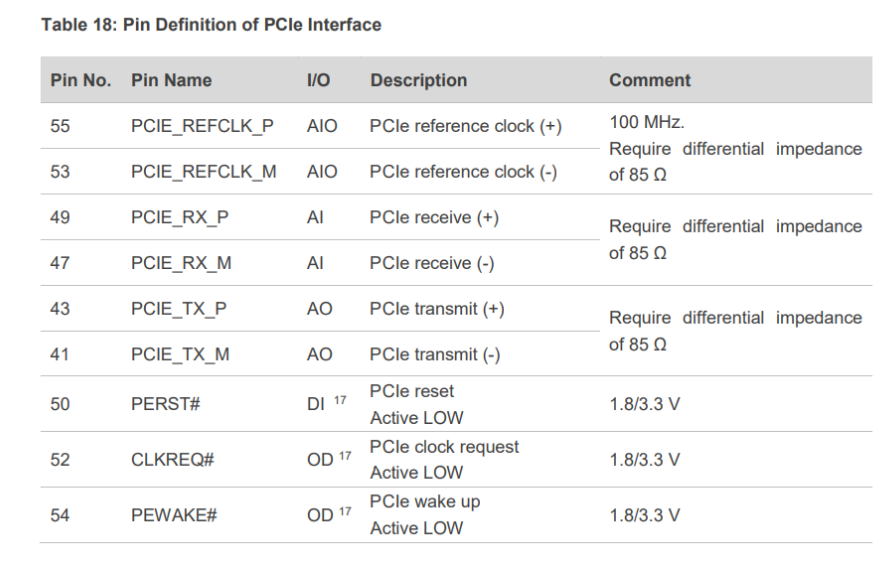Click the 'Pin No.' column header
Viewport: 896px width, 564px height.
click(x=80, y=80)
